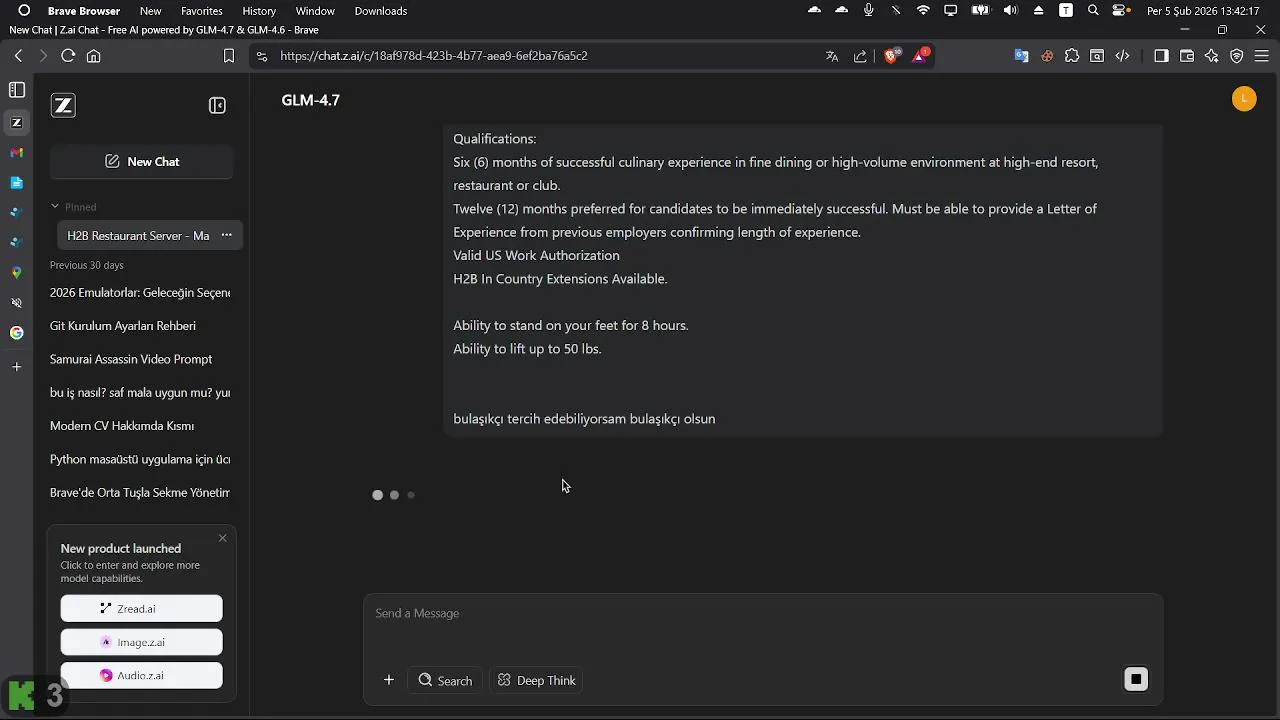Open Google from Brave's sidebar
The image size is (1280, 720).
(x=17, y=332)
